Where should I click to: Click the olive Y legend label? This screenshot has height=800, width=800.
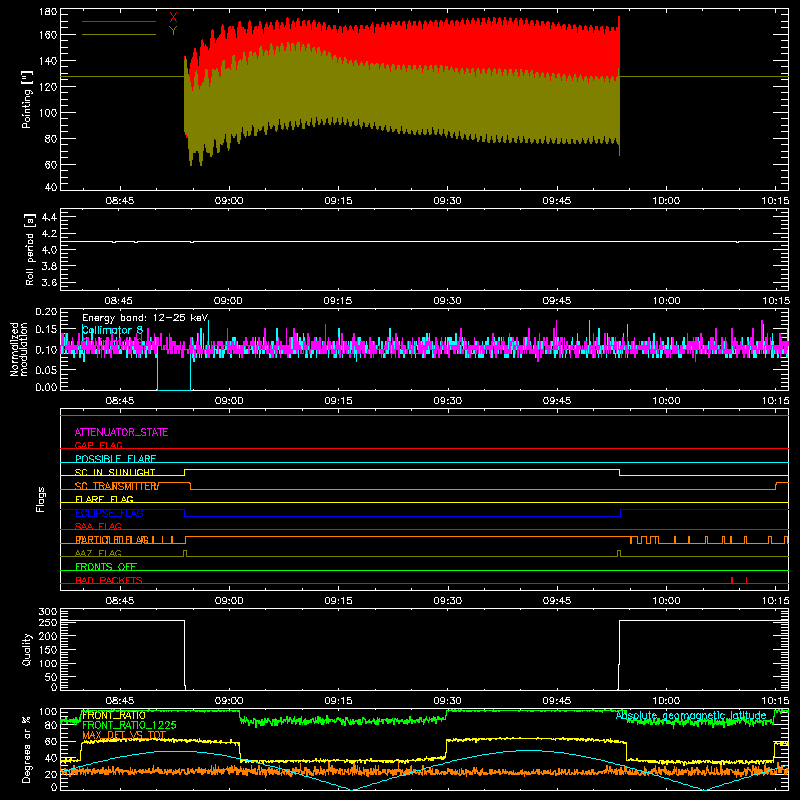click(x=173, y=31)
